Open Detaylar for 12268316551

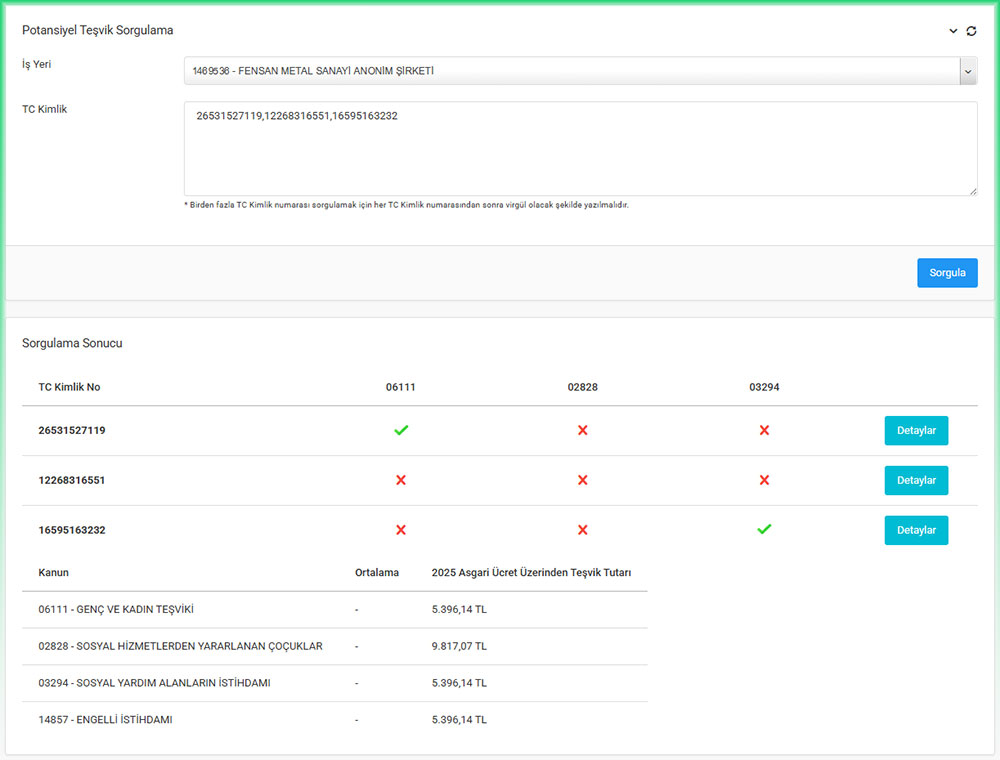pyautogui.click(x=916, y=480)
